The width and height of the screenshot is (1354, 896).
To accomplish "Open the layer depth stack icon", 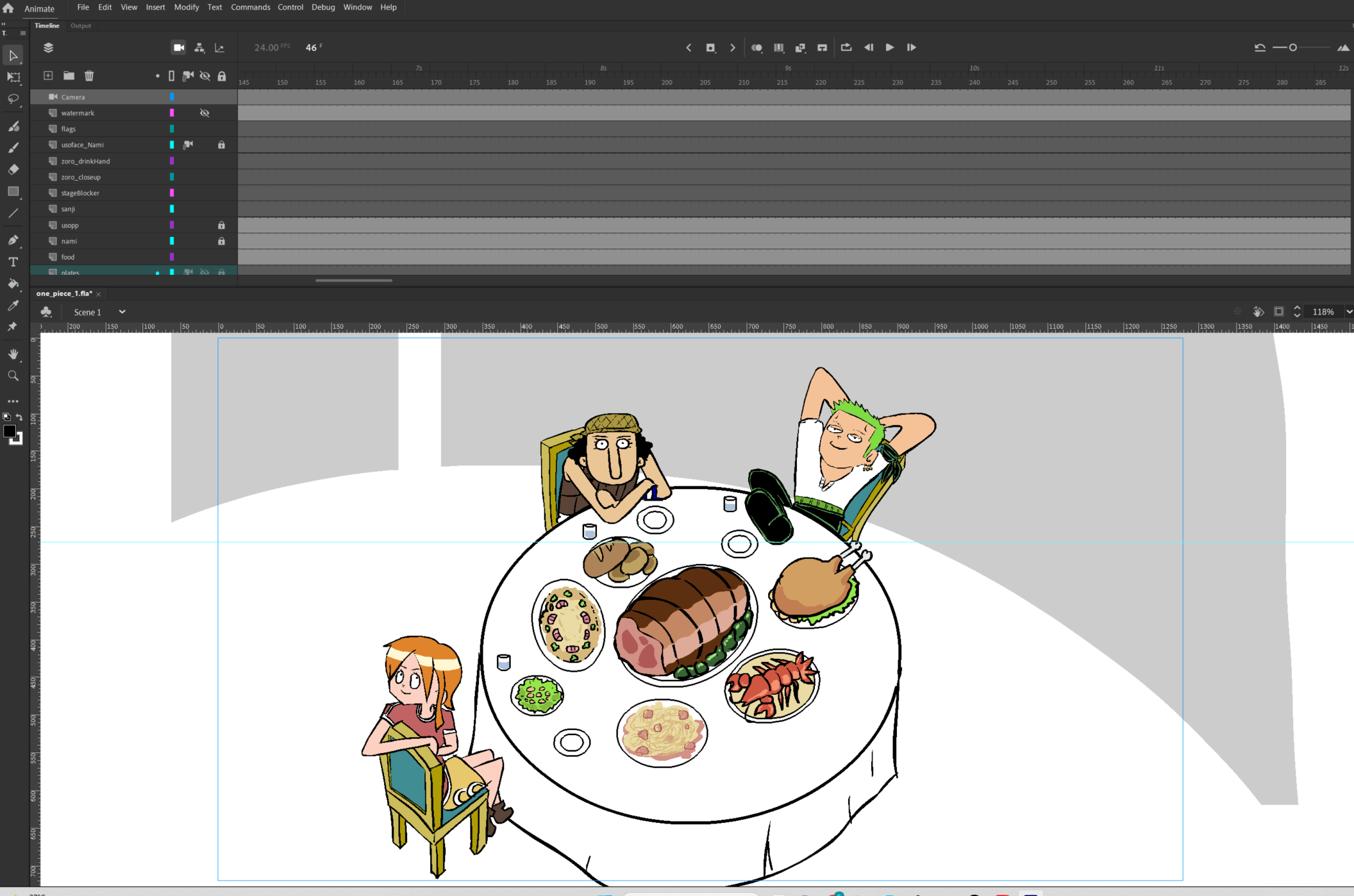I will click(48, 47).
